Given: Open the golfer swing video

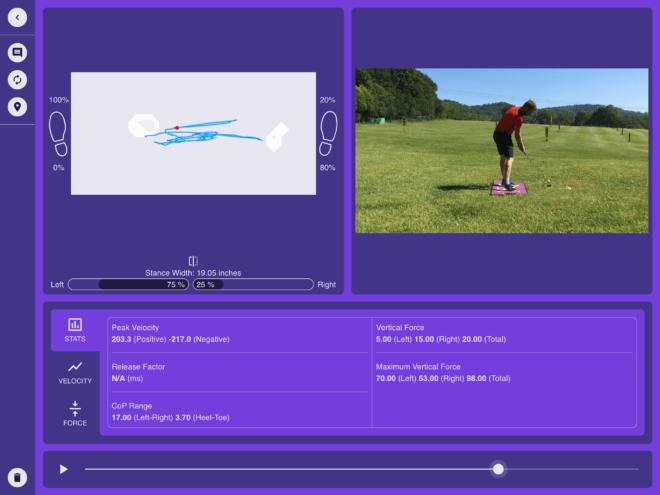Looking at the screenshot, I should pyautogui.click(x=502, y=151).
